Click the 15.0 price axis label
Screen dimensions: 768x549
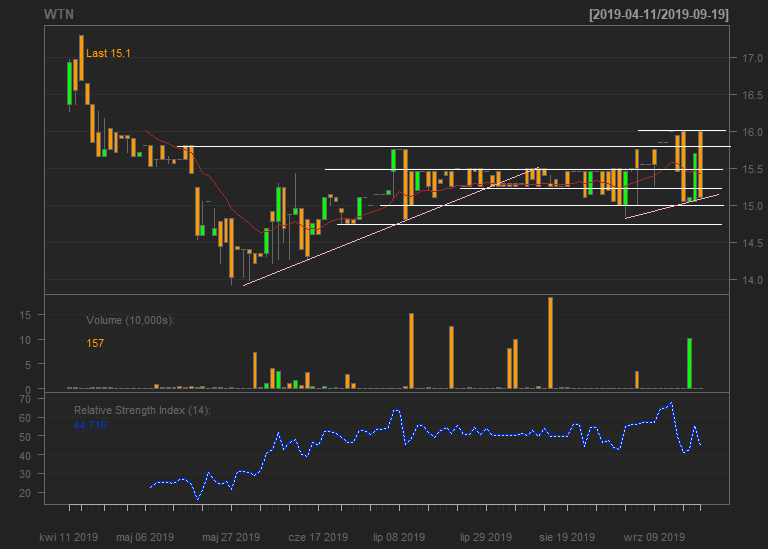coord(752,206)
